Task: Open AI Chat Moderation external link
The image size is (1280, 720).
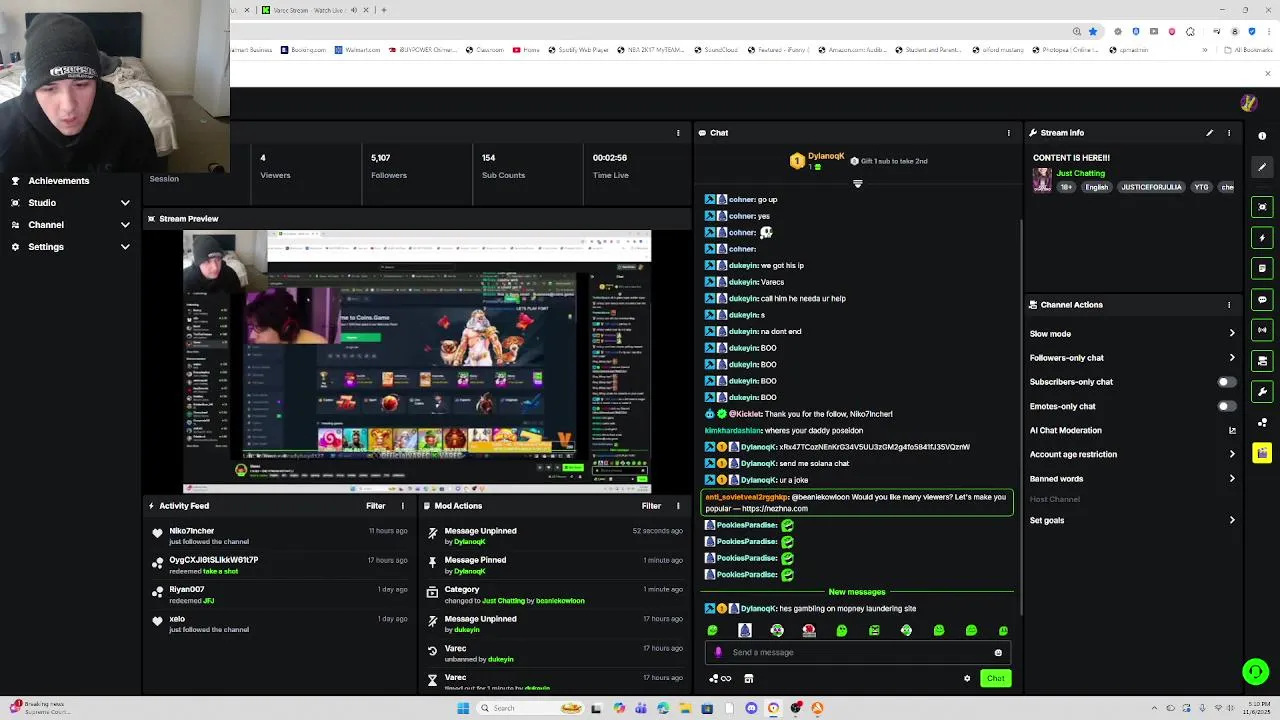Action: coord(1232,431)
